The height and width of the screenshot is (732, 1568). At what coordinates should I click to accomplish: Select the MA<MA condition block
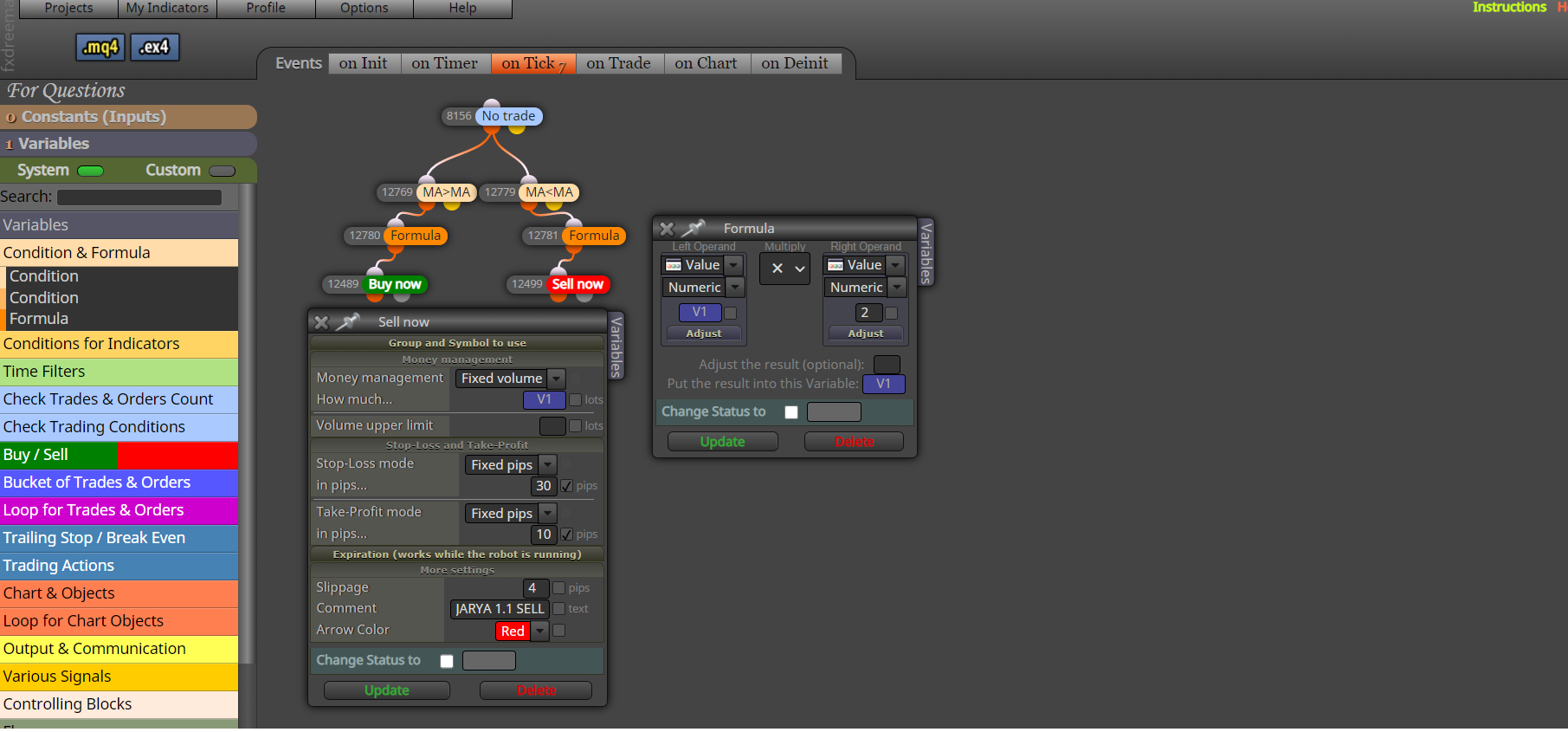pos(549,192)
